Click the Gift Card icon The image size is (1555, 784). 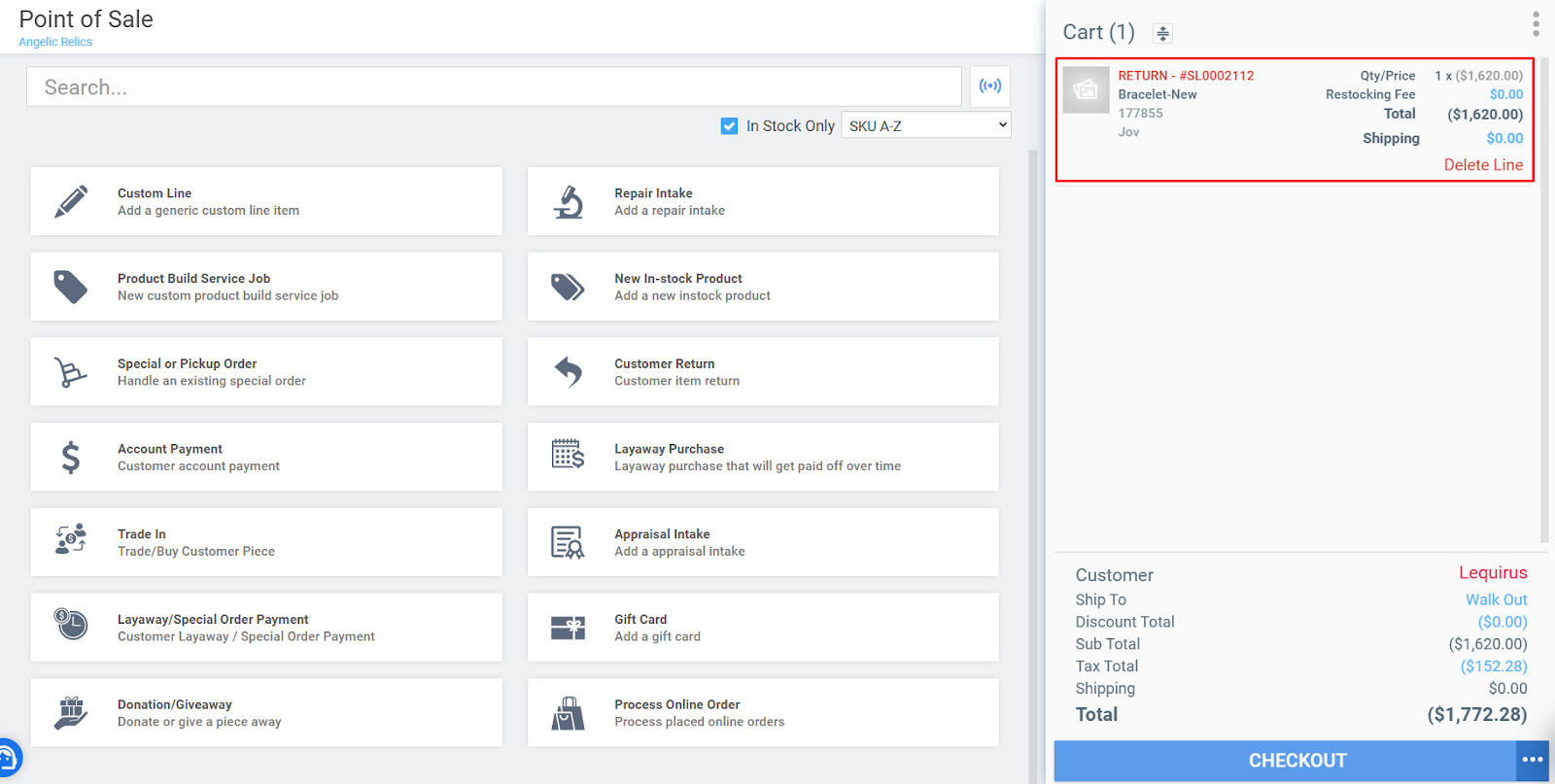point(569,628)
